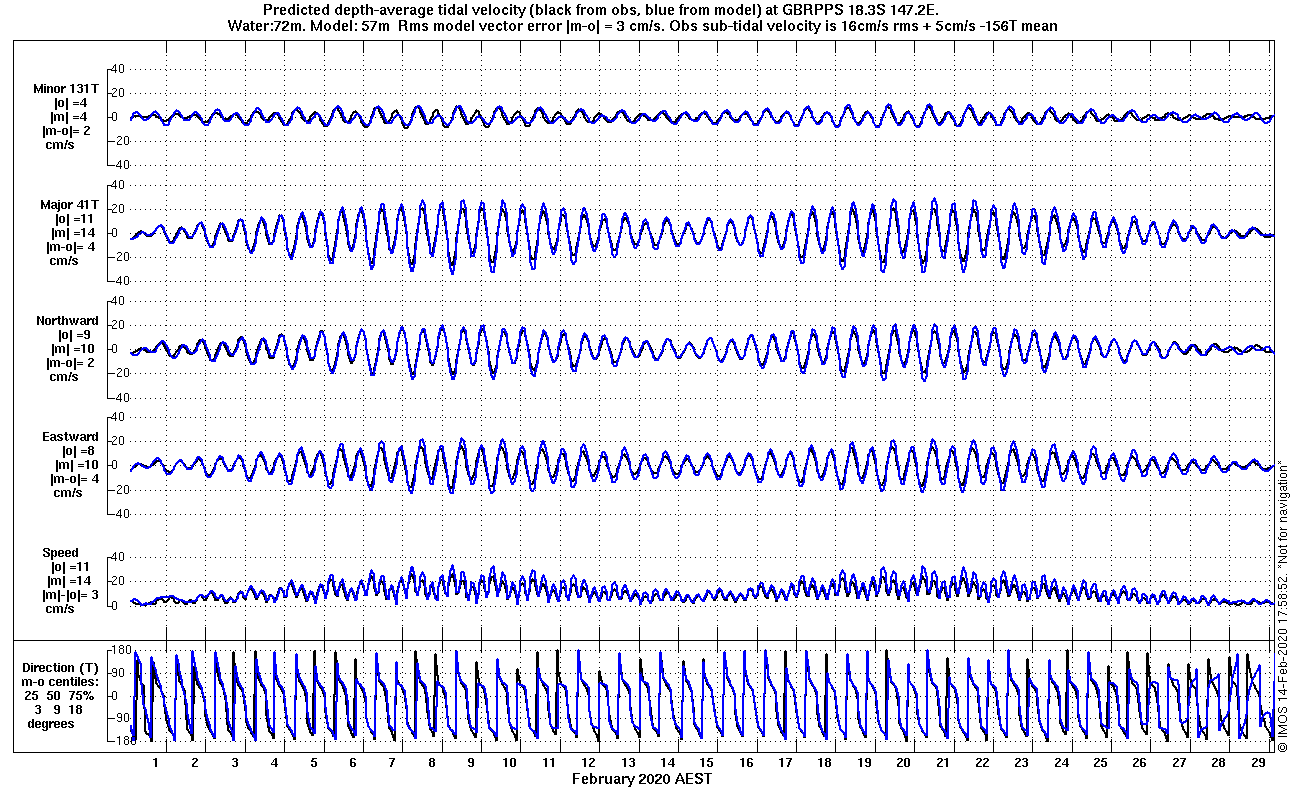1300x800 pixels.
Task: Click '|m| =14' in the Major panel
Action: click(x=74, y=232)
